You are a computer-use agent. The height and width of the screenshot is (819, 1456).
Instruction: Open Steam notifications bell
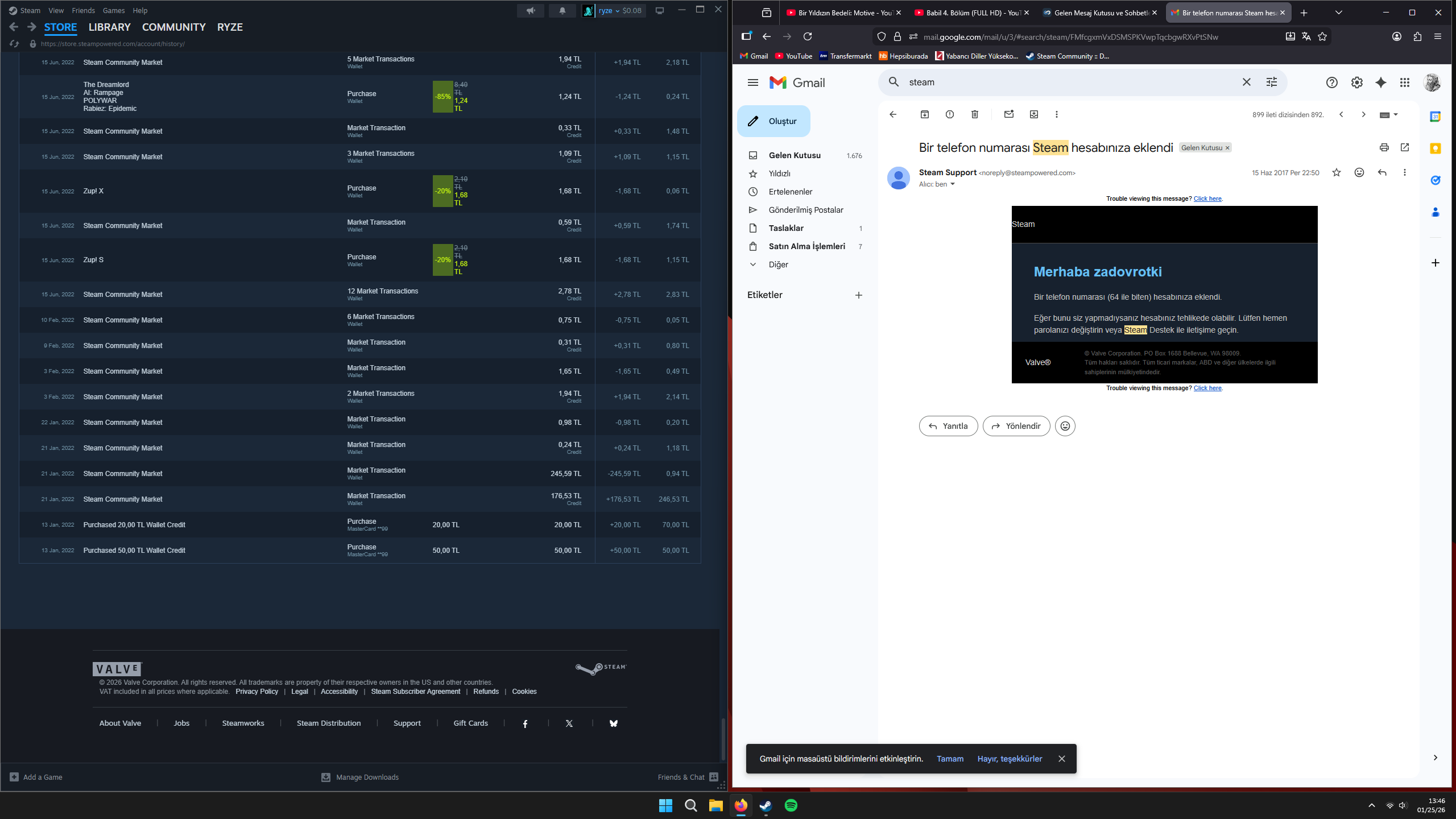[562, 11]
